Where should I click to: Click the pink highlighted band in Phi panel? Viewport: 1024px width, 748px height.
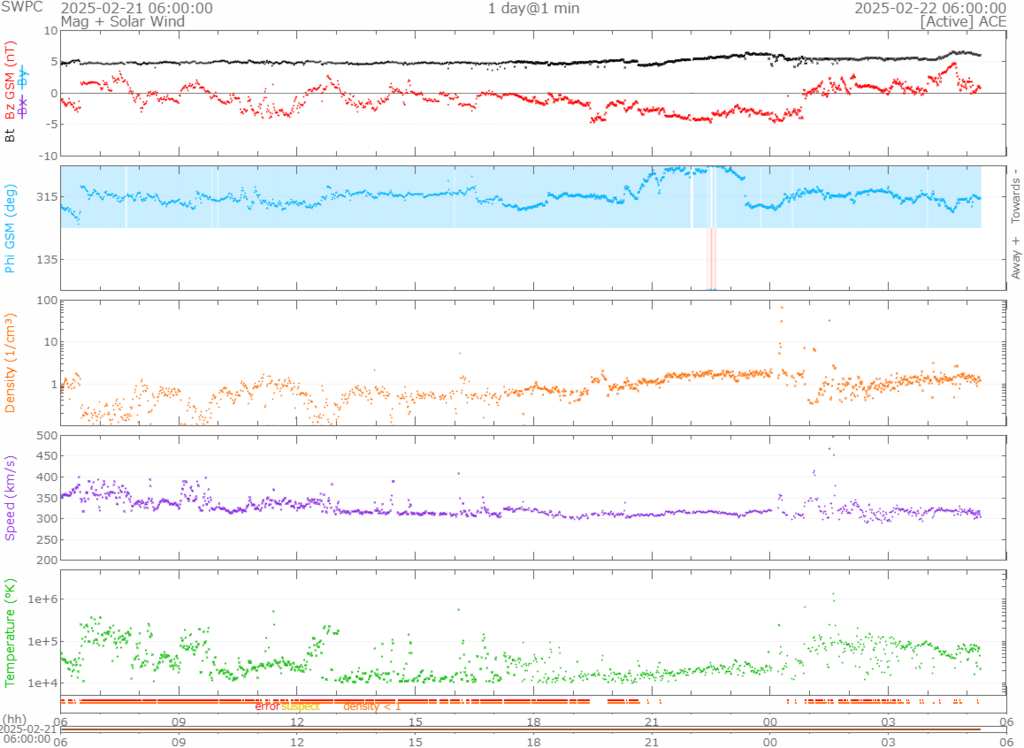tap(712, 258)
